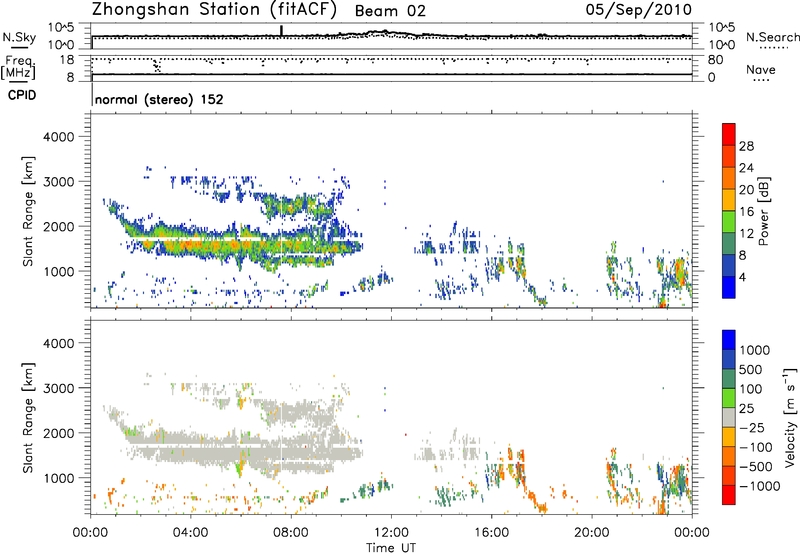Click the "N.Sky" legend label
Screen dimensions: 800x554
pyautogui.click(x=19, y=37)
